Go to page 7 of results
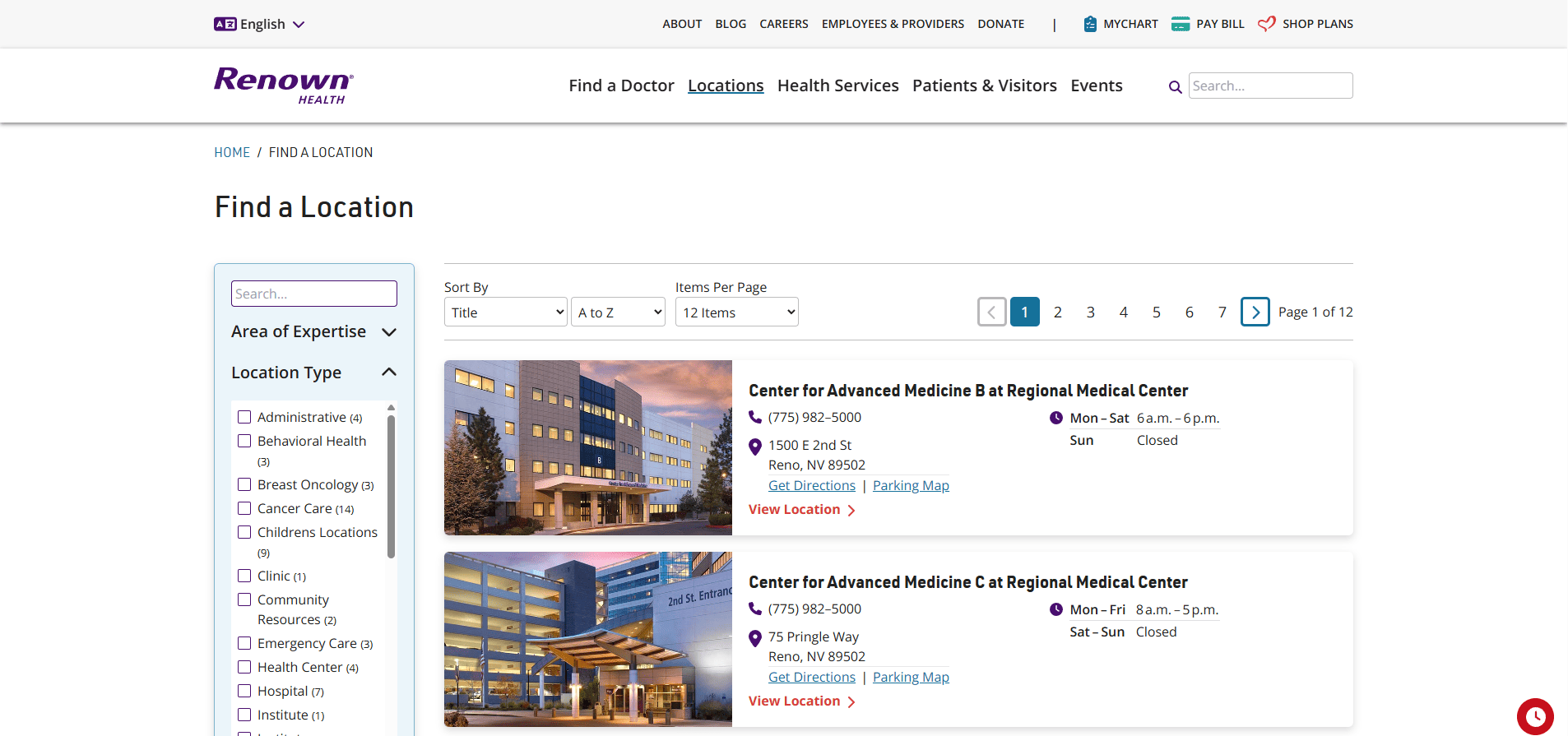Image resolution: width=1568 pixels, height=736 pixels. coord(1222,312)
